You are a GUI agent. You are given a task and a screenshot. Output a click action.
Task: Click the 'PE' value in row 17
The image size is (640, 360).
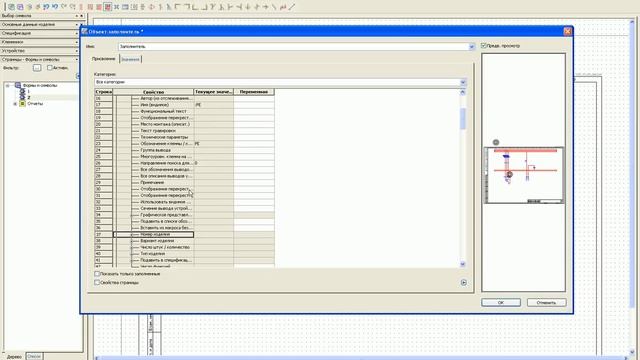click(198, 105)
